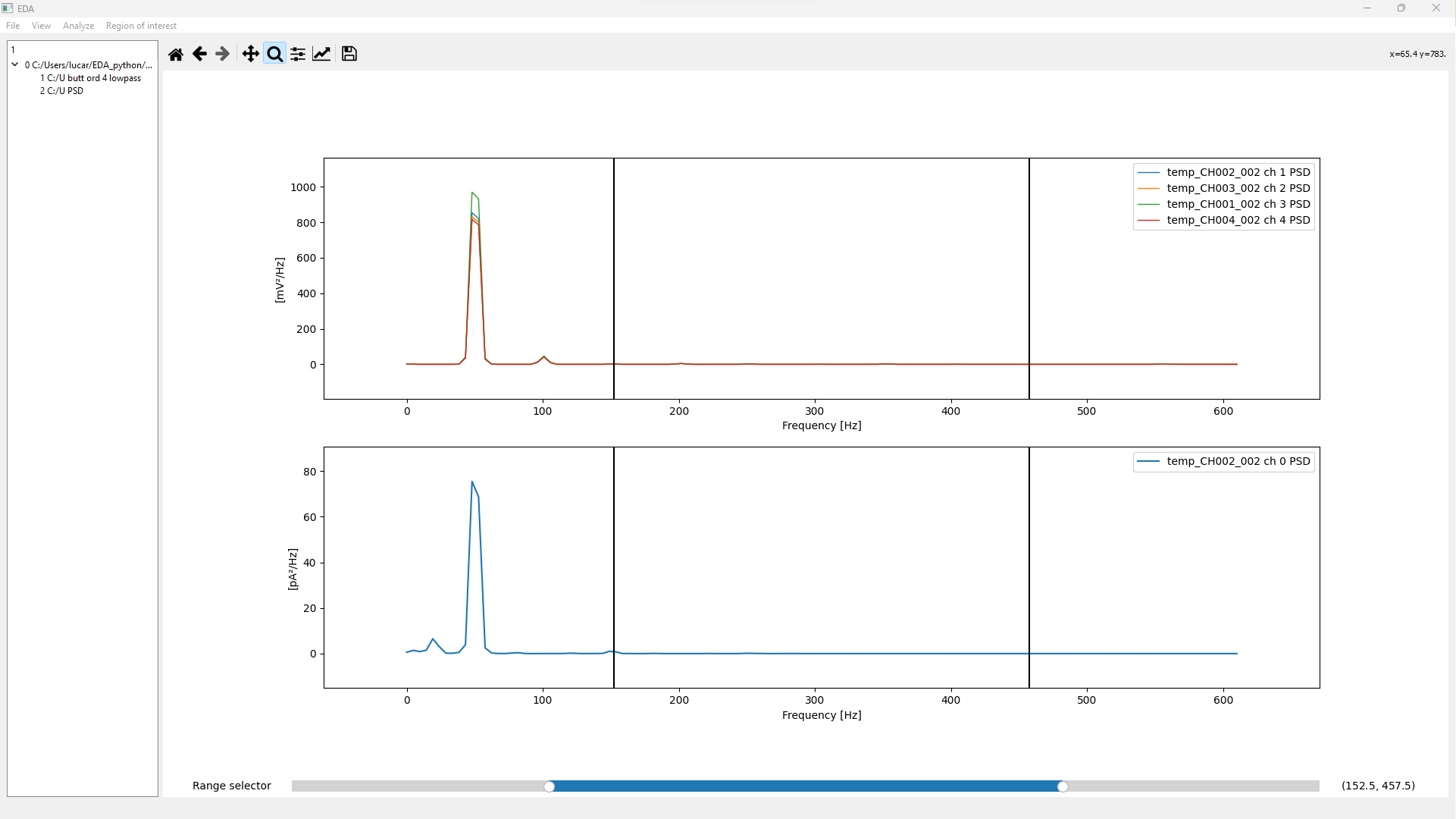The height and width of the screenshot is (819, 1456).
Task: Click the [pA²/Hz] axis label
Action: [x=293, y=570]
